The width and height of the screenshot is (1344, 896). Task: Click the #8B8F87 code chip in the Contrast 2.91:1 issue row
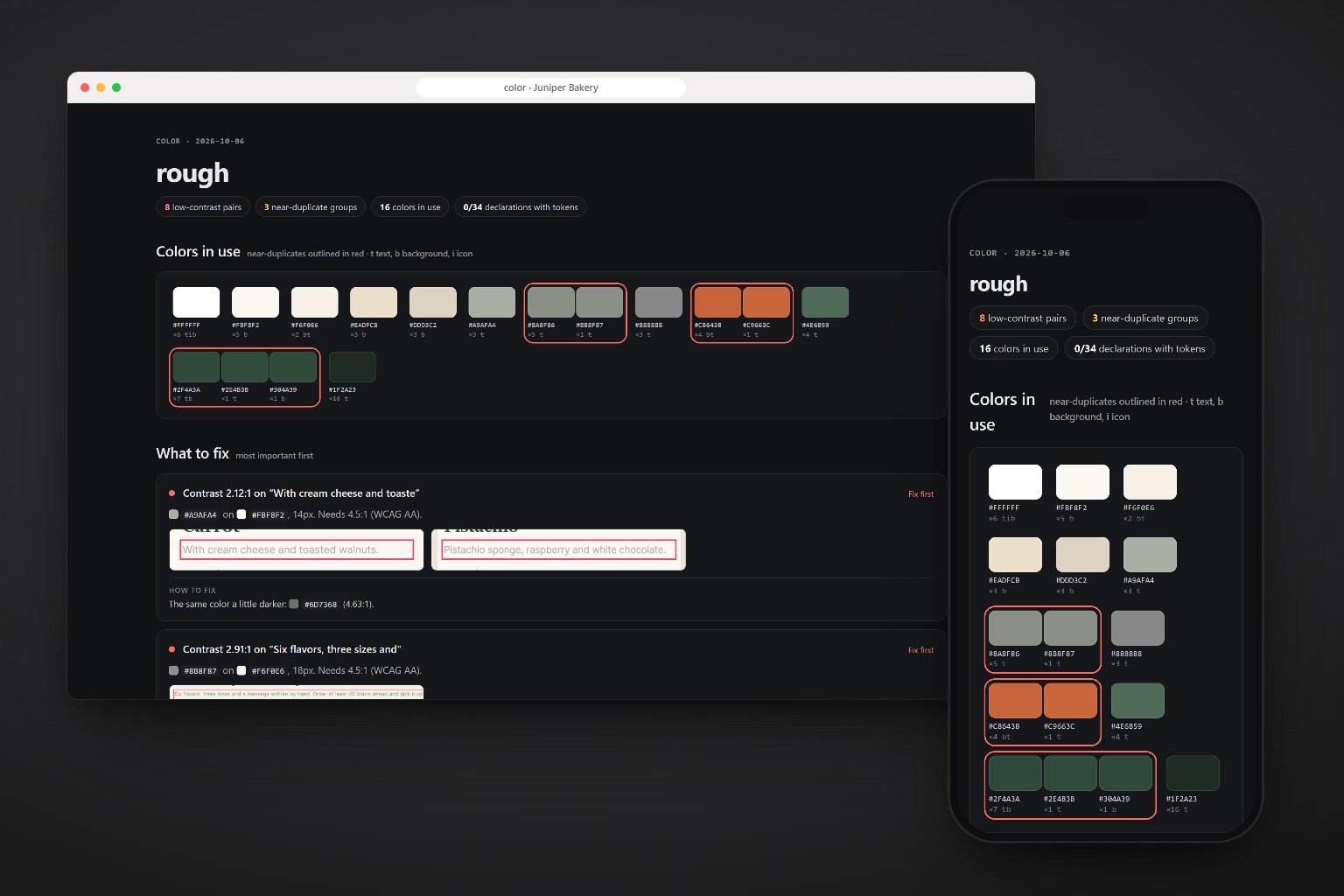[200, 671]
